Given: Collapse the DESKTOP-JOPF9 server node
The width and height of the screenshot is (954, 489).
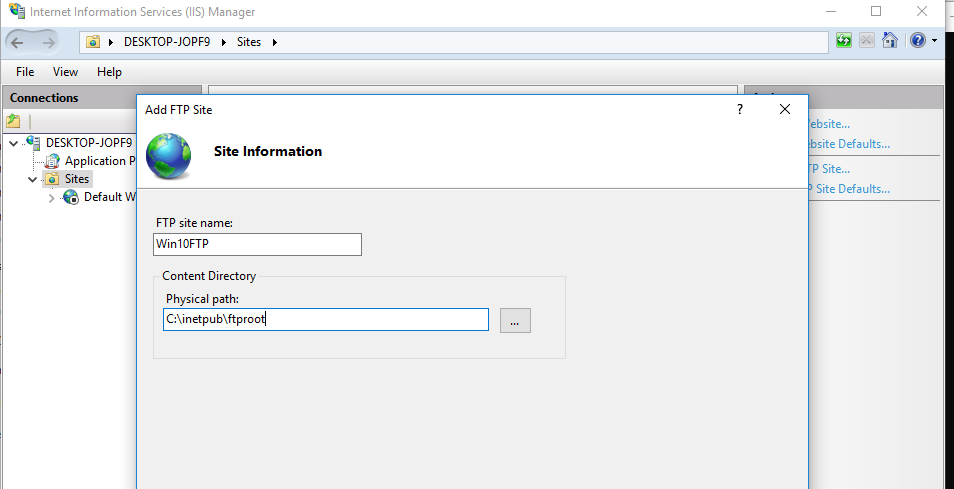Looking at the screenshot, I should (x=12, y=143).
